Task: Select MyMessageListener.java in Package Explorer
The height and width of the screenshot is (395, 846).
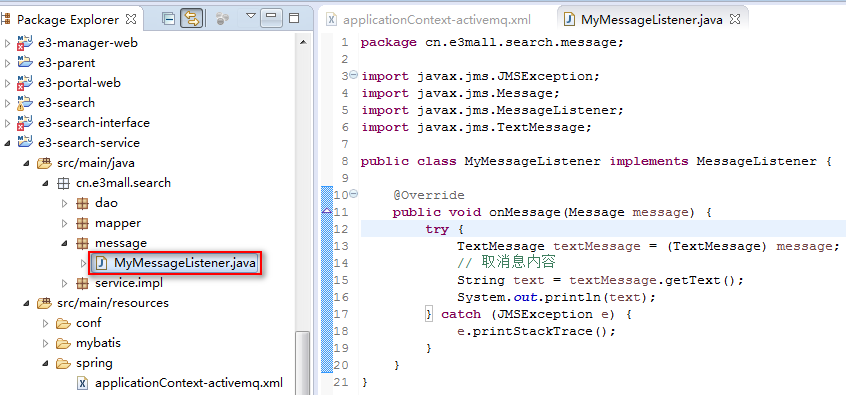Action: pyautogui.click(x=175, y=263)
